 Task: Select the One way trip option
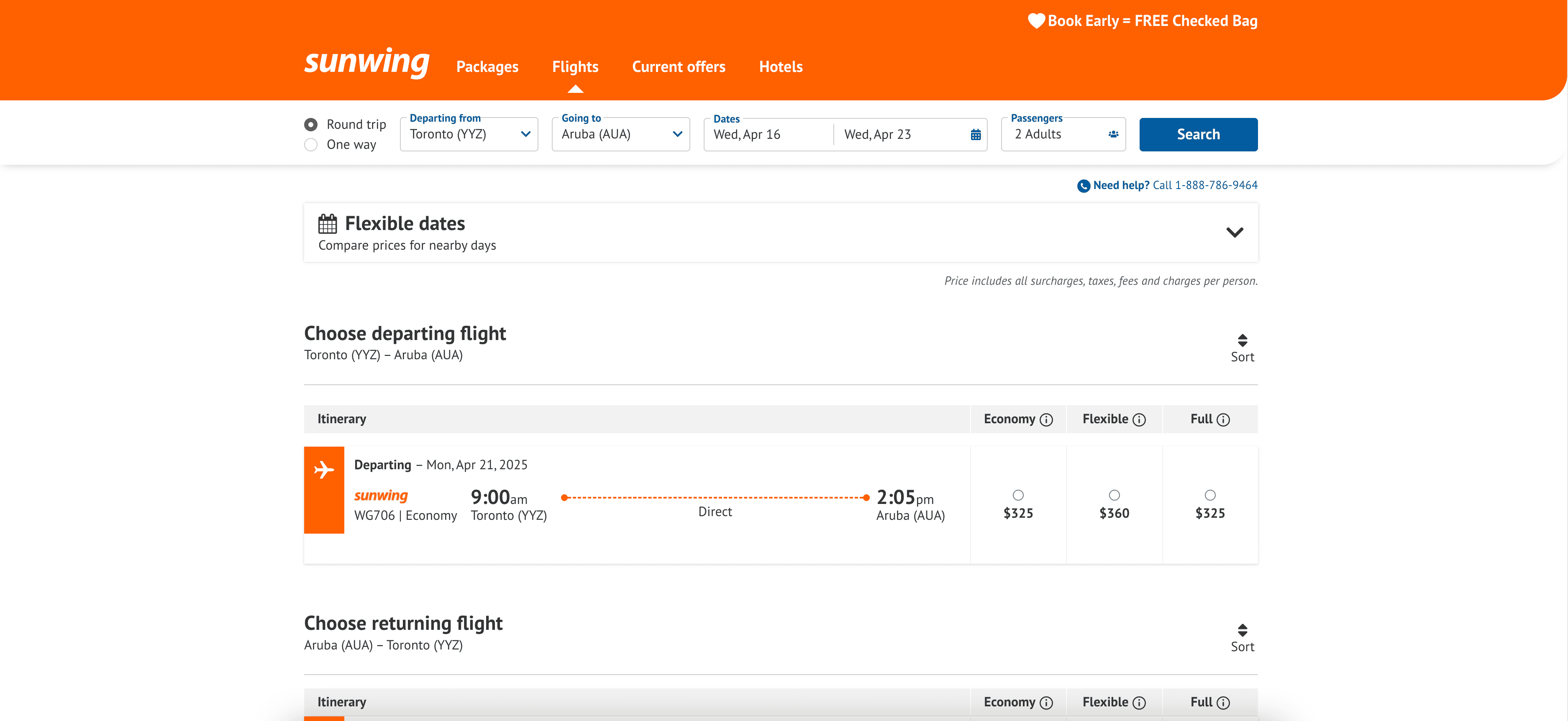click(x=311, y=145)
